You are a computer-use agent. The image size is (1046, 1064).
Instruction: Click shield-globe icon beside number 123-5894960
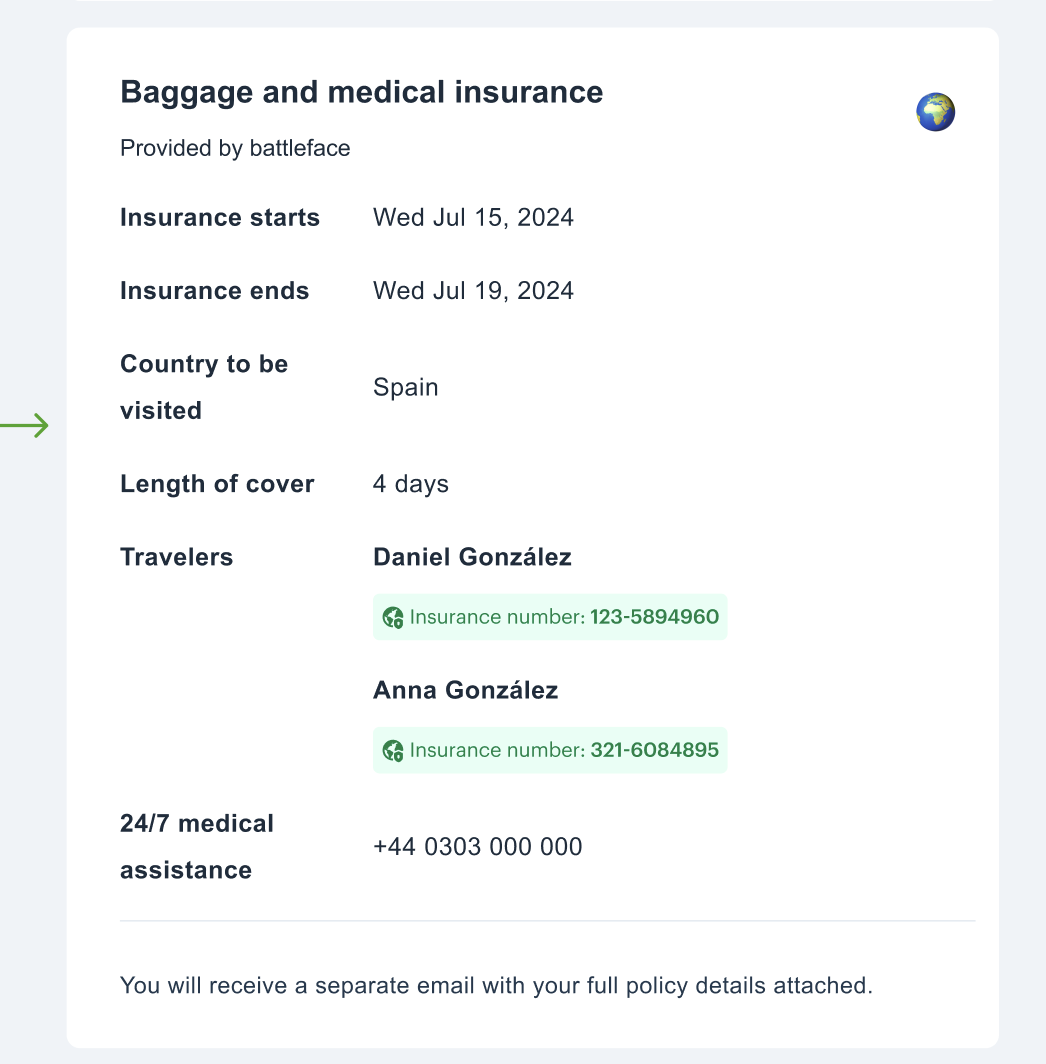click(x=393, y=618)
